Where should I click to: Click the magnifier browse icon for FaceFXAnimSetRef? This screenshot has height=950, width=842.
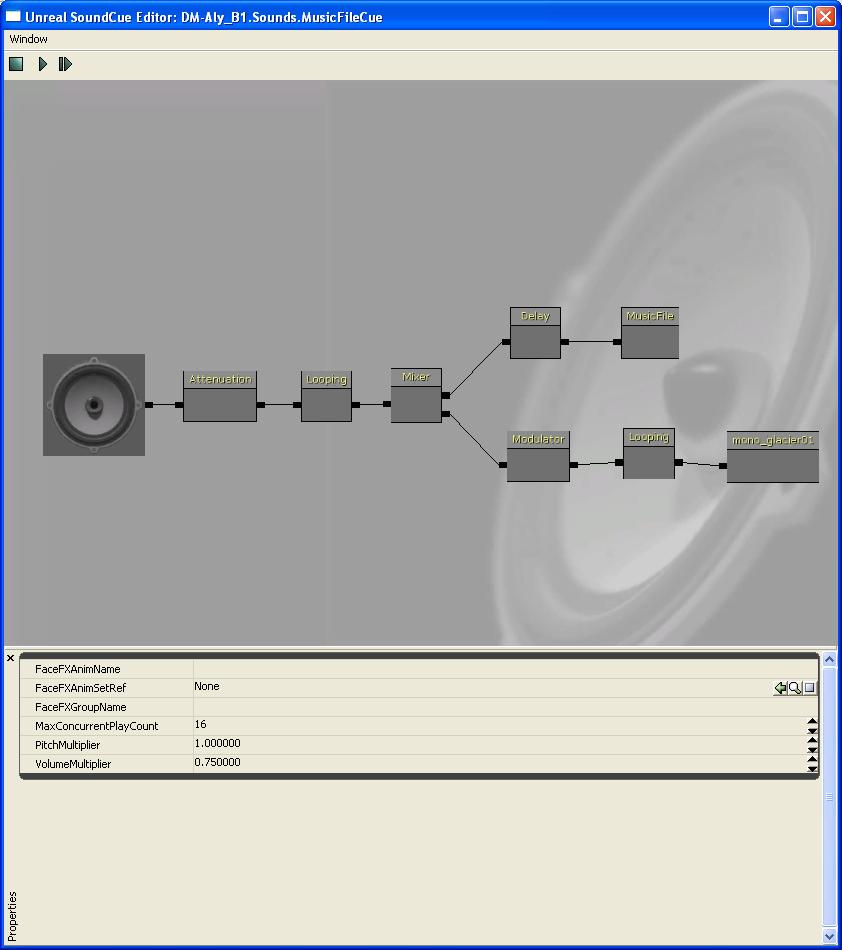795,688
